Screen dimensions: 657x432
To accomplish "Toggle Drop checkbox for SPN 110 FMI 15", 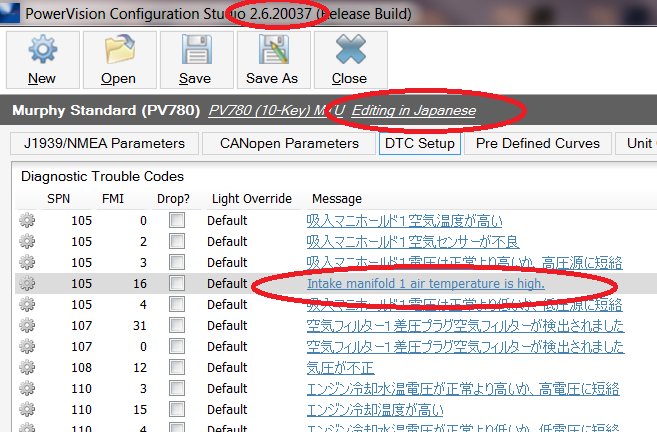I will tap(177, 409).
